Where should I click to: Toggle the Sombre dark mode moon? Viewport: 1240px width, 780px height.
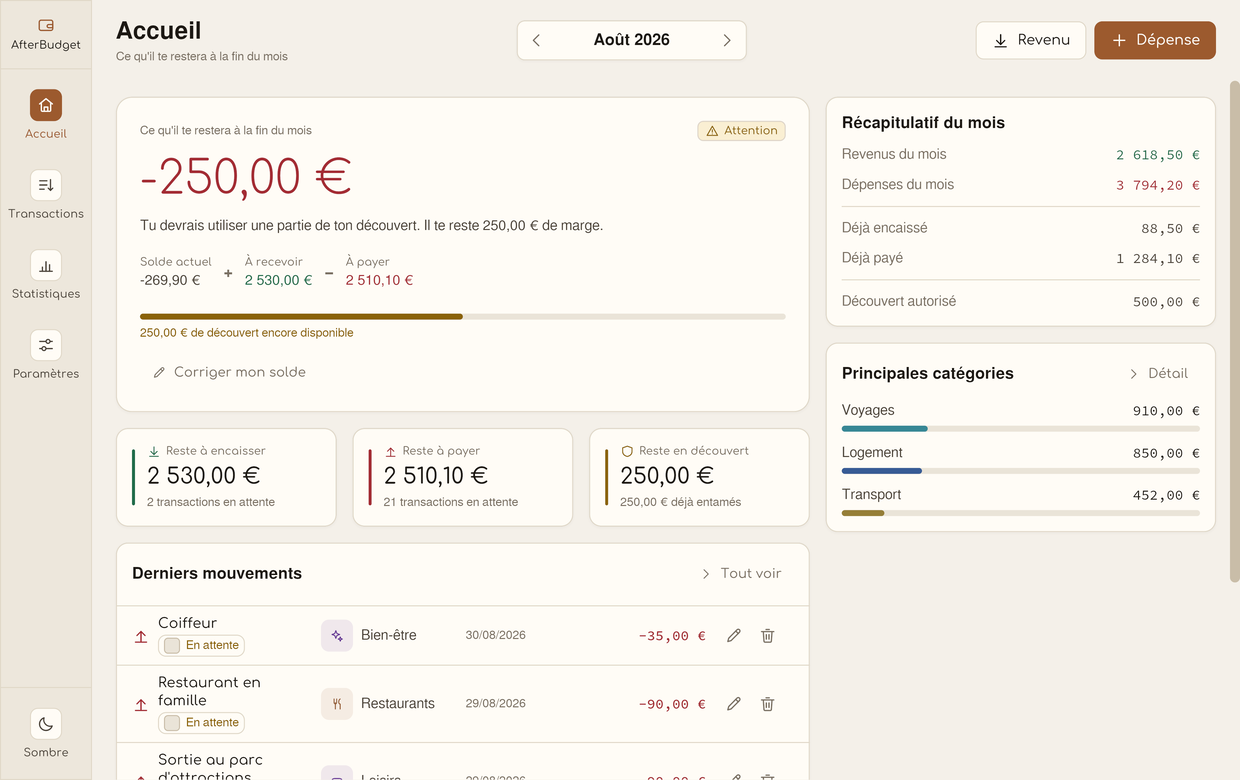tap(46, 724)
